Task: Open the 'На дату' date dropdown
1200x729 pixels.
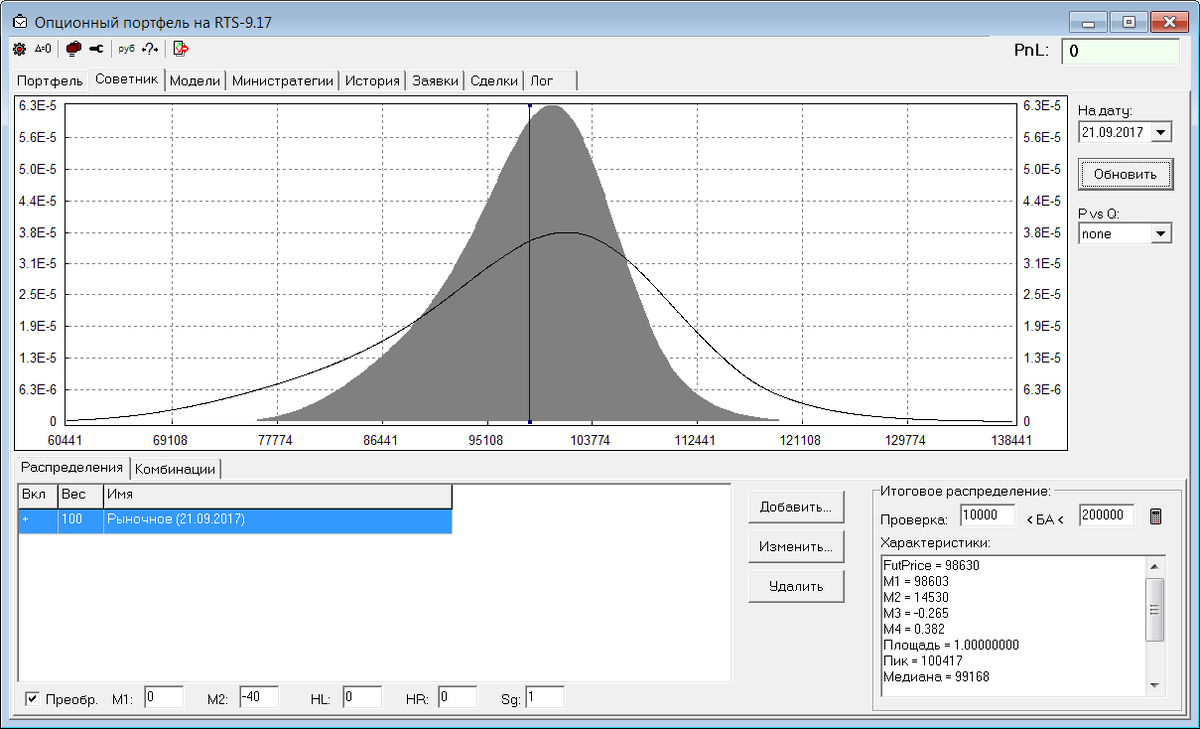Action: click(1160, 131)
